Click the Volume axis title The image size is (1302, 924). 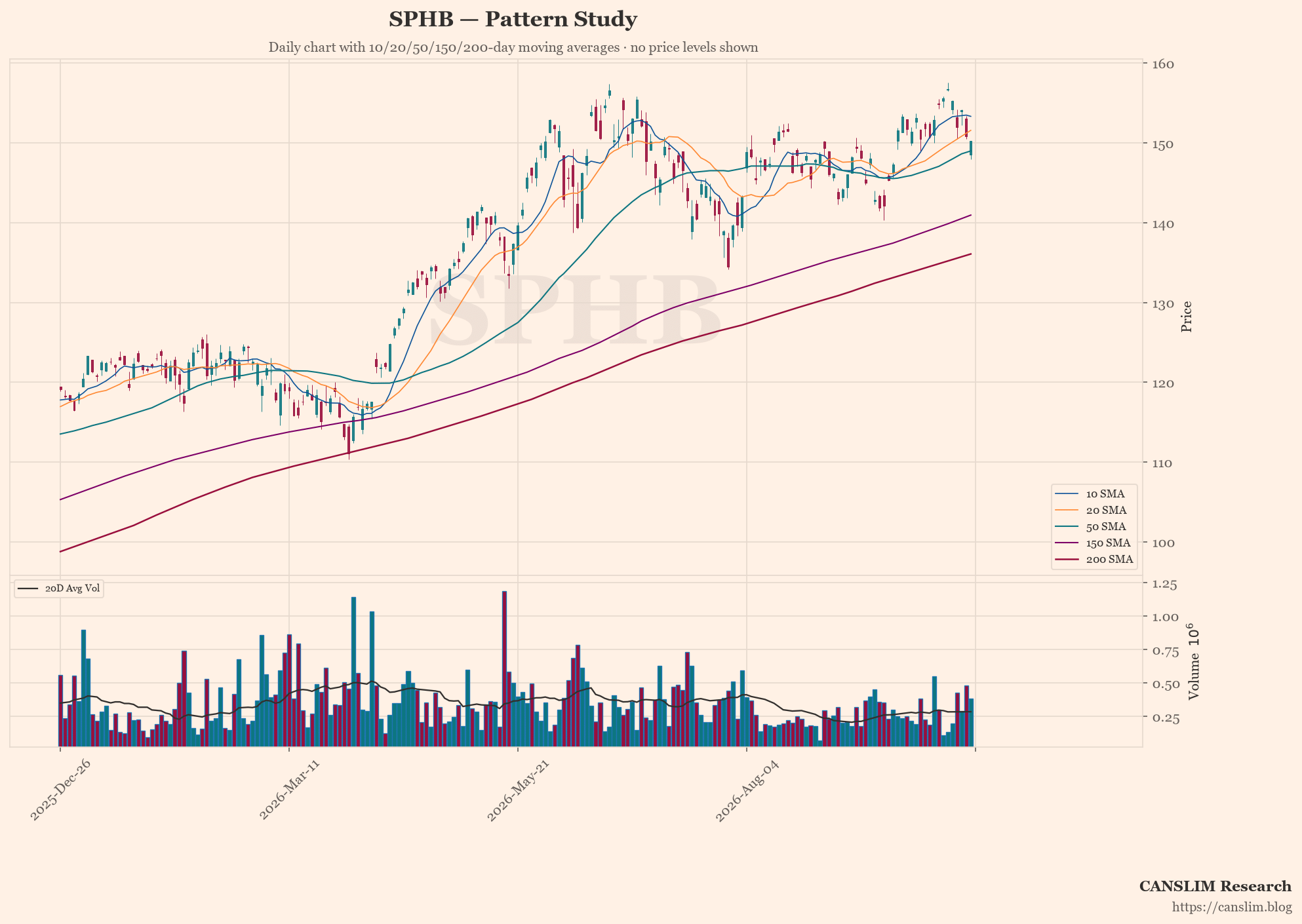1193,661
